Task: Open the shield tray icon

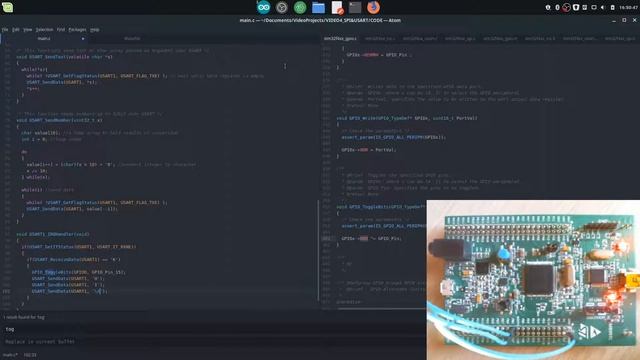Action: pos(576,7)
